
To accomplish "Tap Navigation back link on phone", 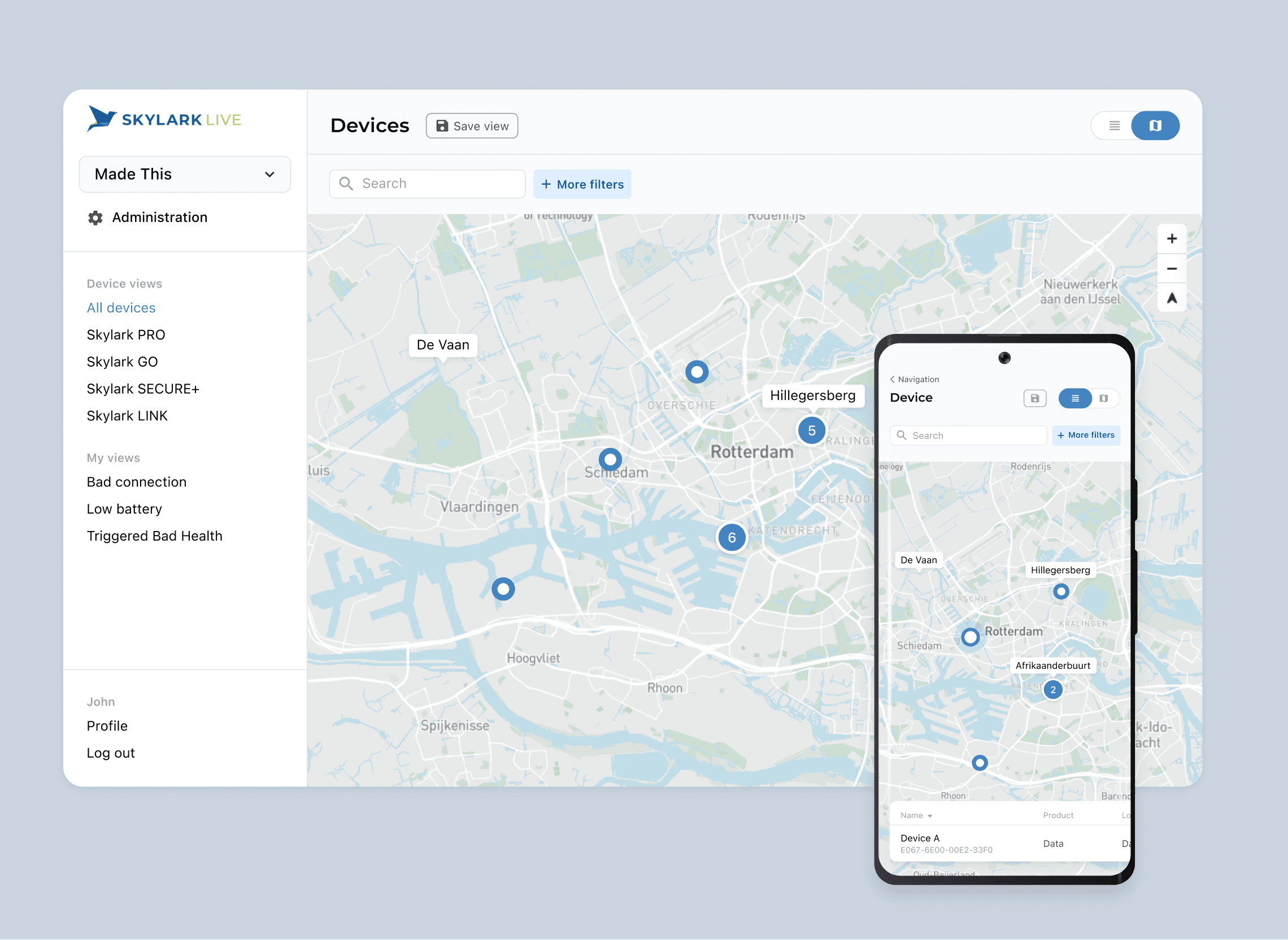I will click(x=915, y=380).
